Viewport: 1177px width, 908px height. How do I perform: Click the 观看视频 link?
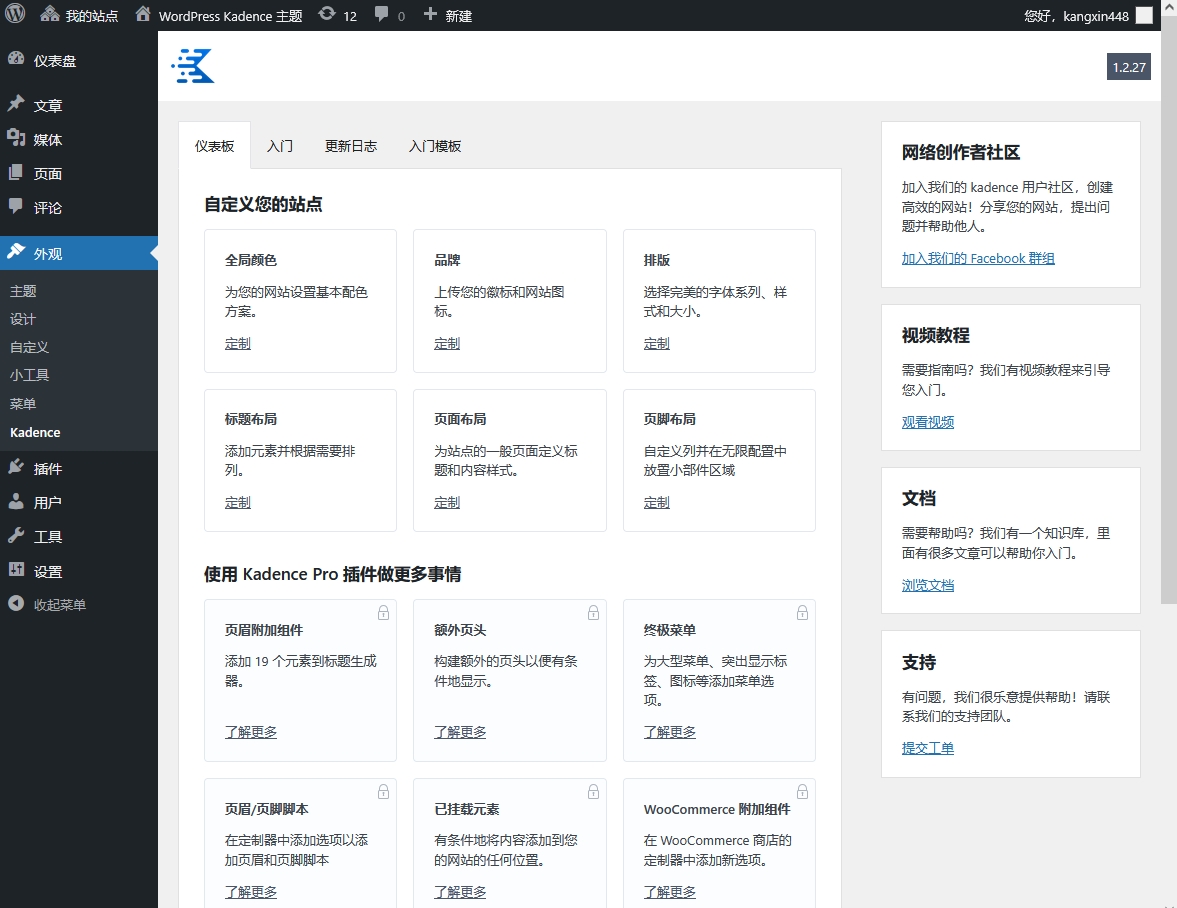[928, 422]
